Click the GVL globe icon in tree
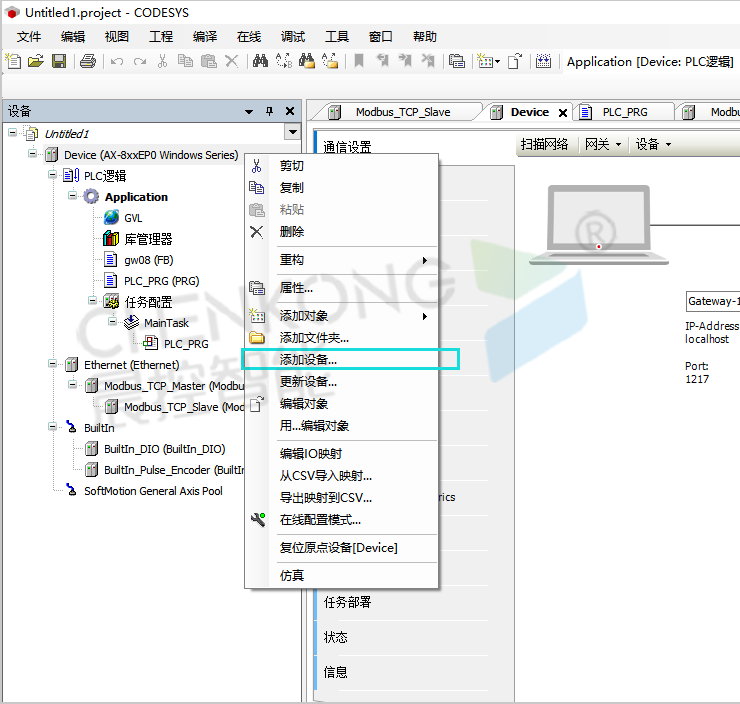 point(111,218)
